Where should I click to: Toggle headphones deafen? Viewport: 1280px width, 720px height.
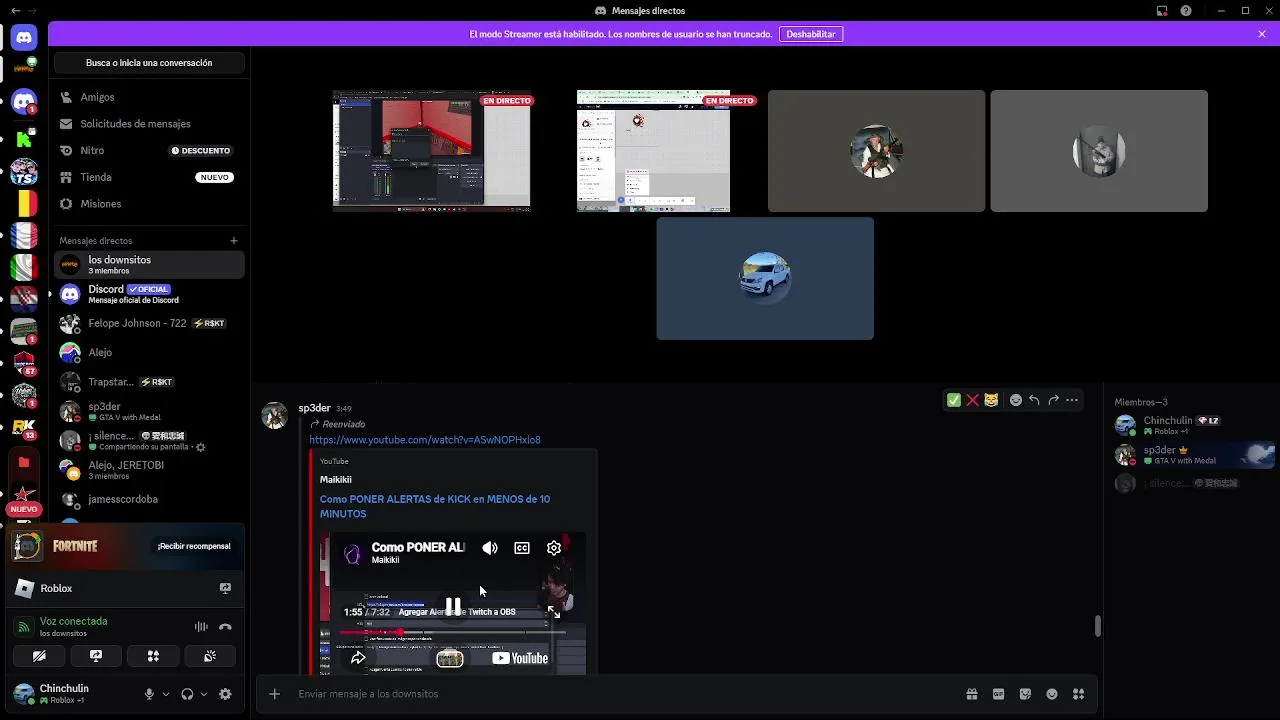click(x=187, y=694)
